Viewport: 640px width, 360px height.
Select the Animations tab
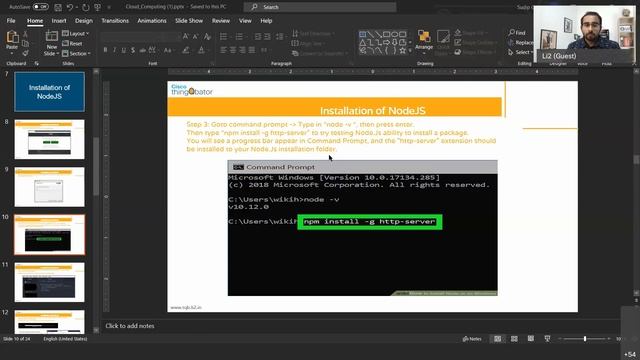[x=152, y=20]
